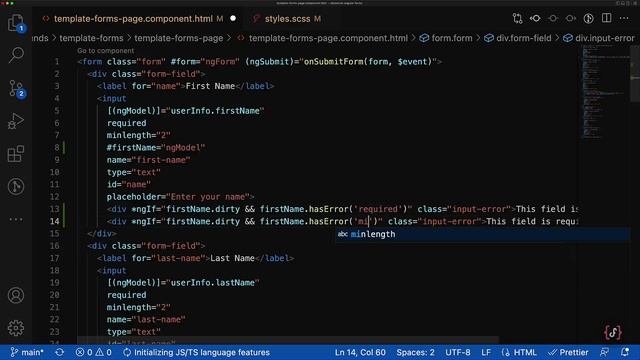Click the name="last-name" attribute on line 22
640x360 pixels.
point(146,319)
